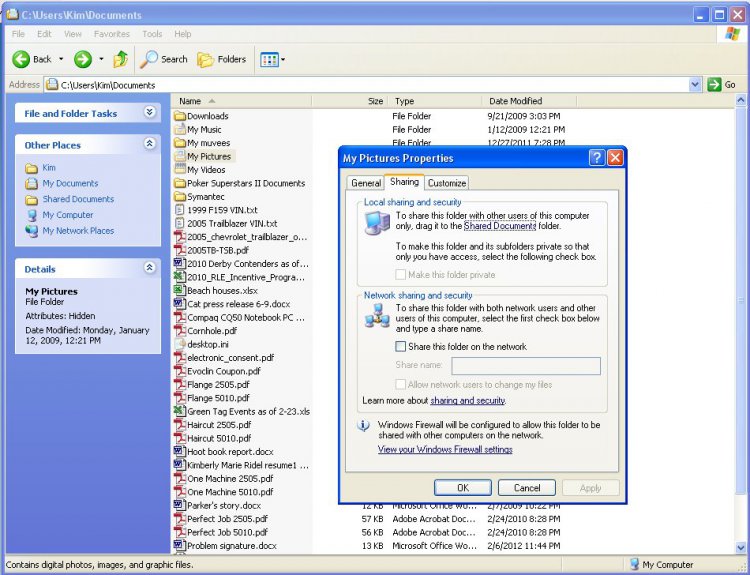The height and width of the screenshot is (575, 750).
Task: Select the 2005TB-TSB.pdf file icon
Action: click(180, 250)
